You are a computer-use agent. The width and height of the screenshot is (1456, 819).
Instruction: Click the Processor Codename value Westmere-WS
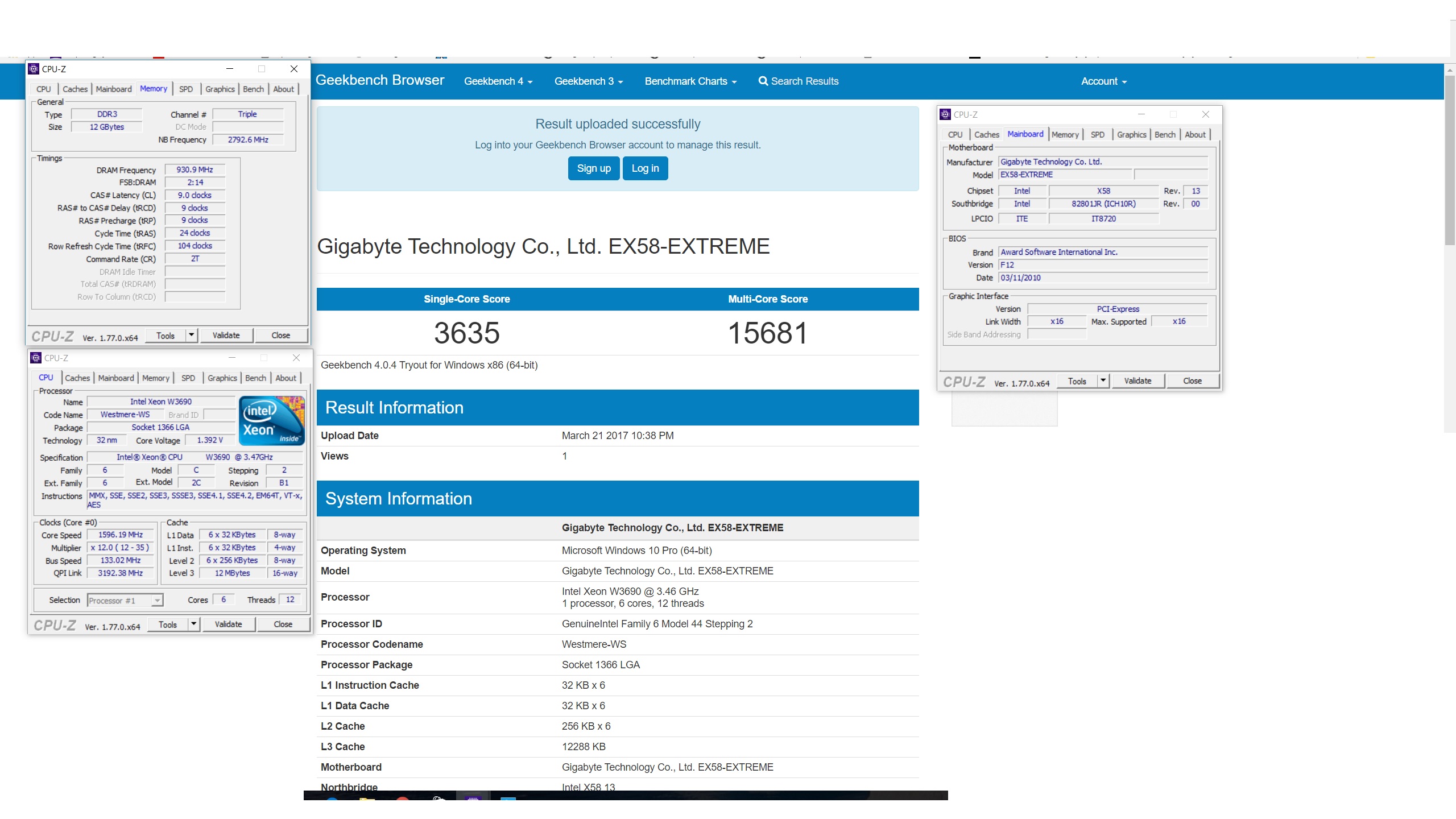tap(594, 644)
